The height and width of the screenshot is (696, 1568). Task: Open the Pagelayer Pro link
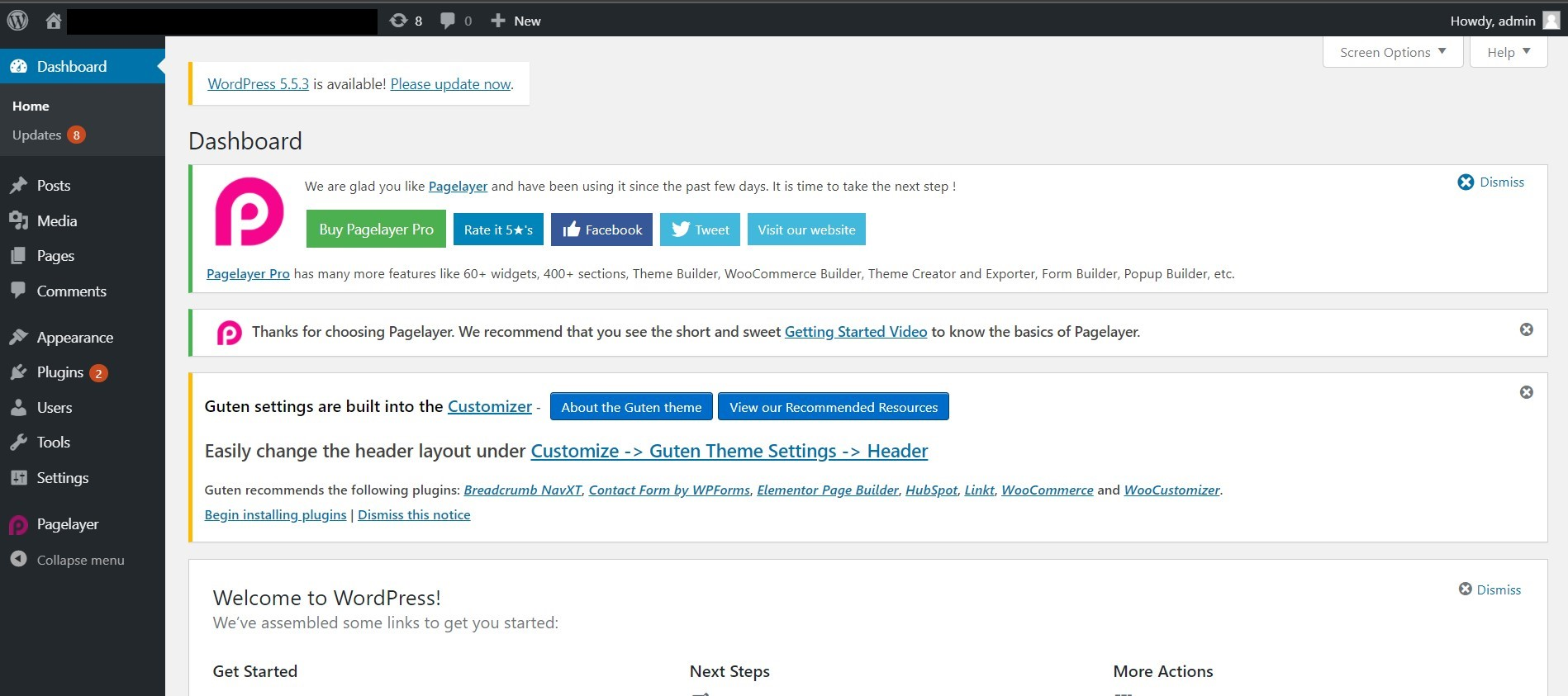click(x=248, y=273)
